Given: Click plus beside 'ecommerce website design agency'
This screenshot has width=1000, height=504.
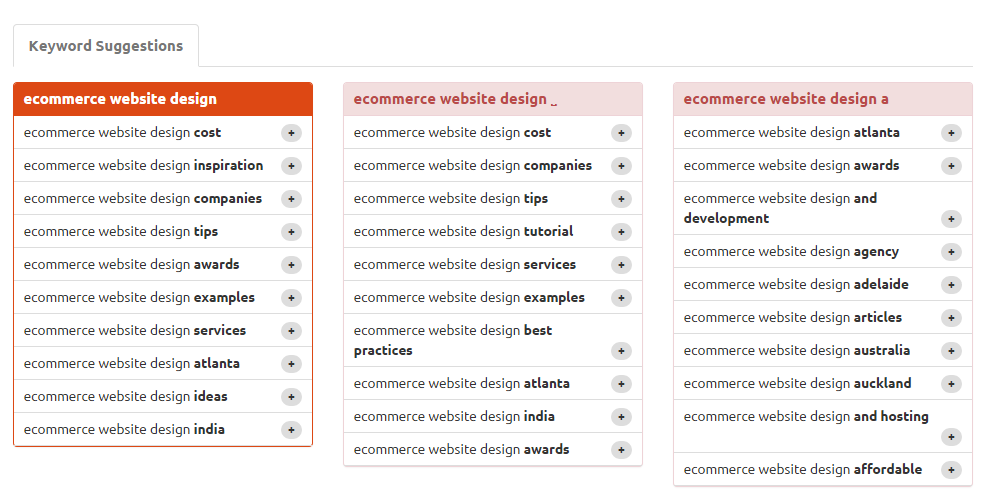Looking at the screenshot, I should (951, 252).
